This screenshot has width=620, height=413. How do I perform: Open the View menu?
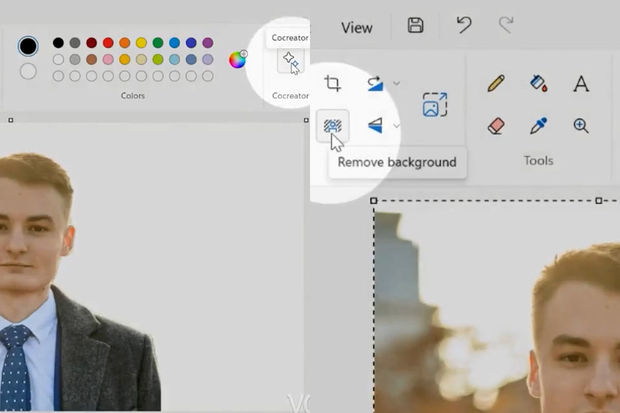pyautogui.click(x=356, y=27)
